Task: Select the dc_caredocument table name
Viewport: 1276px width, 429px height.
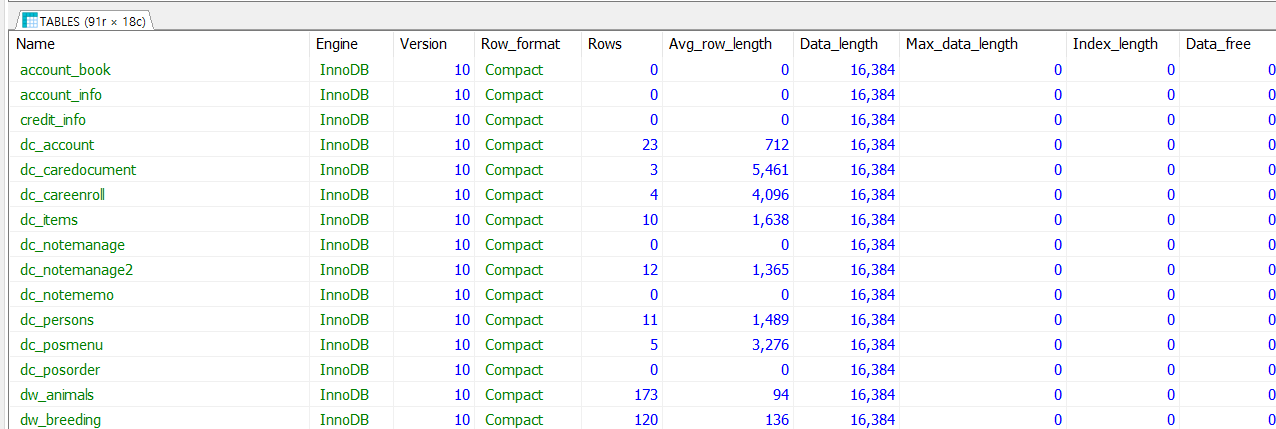Action: point(78,170)
